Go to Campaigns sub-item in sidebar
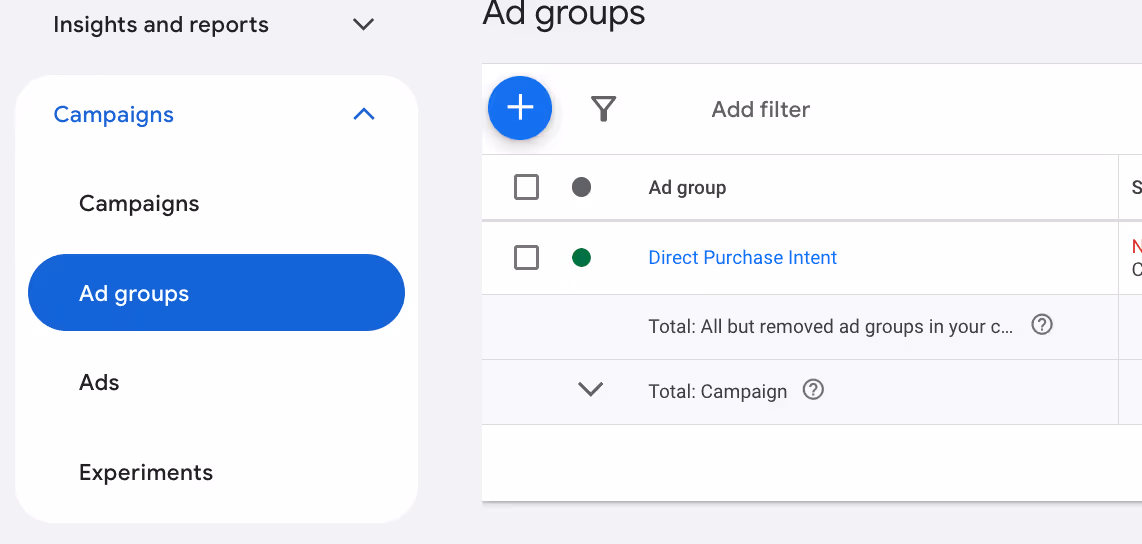Image resolution: width=1142 pixels, height=544 pixels. (x=139, y=203)
